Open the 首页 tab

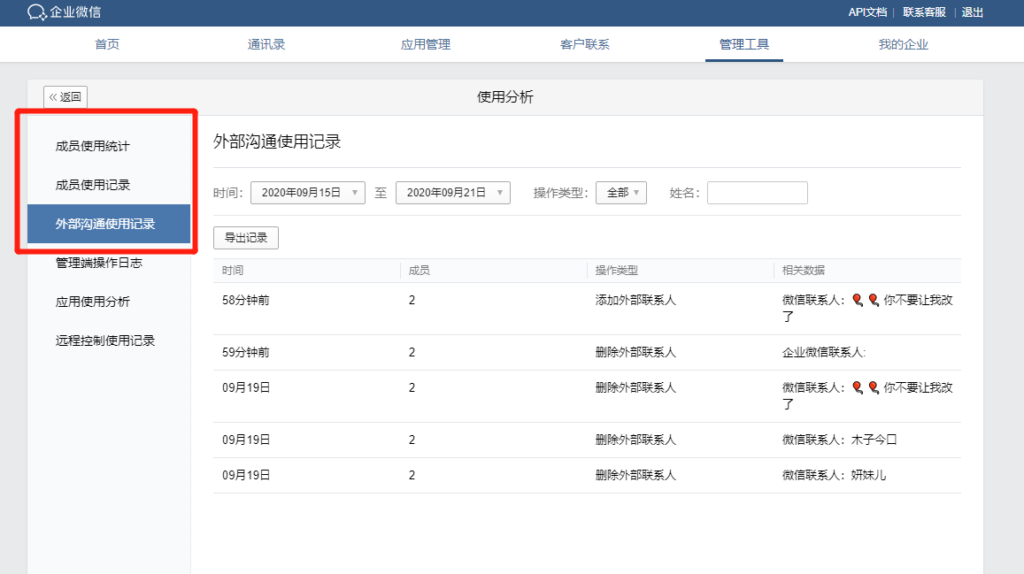click(107, 45)
